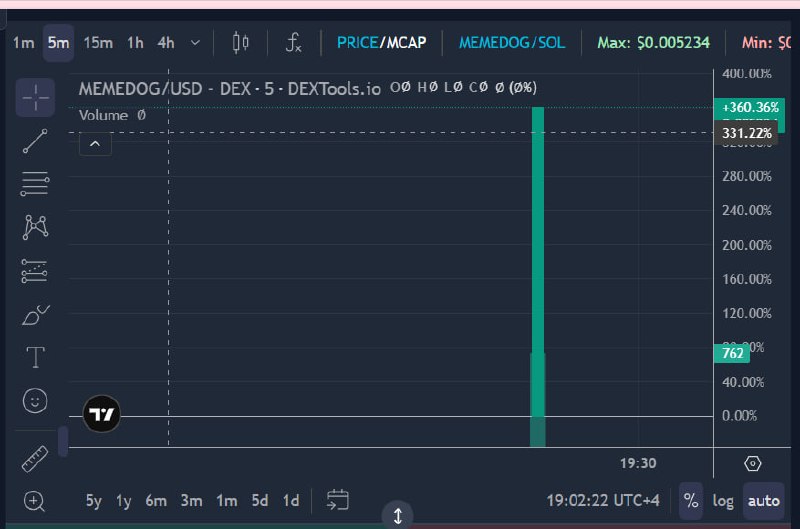Image resolution: width=800 pixels, height=529 pixels.
Task: Toggle the MEMEDOG/SOL pair quote
Action: [512, 42]
